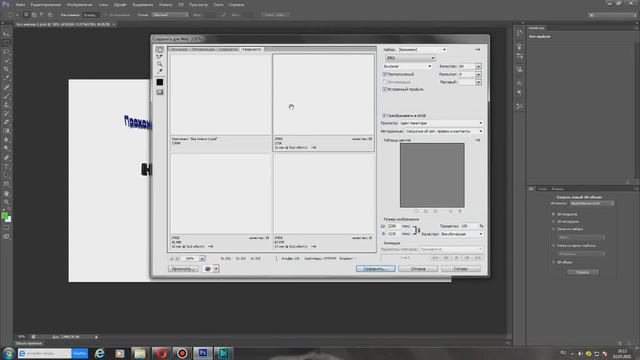Open the Image menu in Photoshop

pyautogui.click(x=79, y=4)
